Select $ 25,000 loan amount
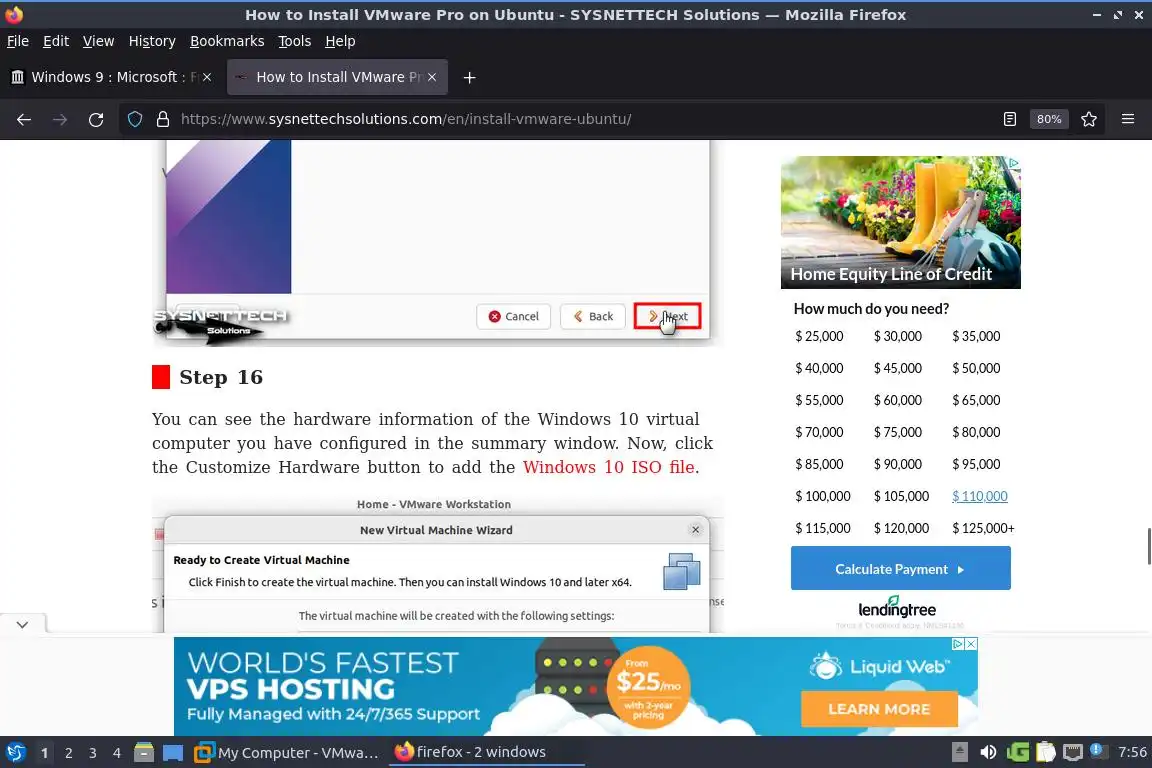Screen dimensions: 1152x768 (x=819, y=337)
